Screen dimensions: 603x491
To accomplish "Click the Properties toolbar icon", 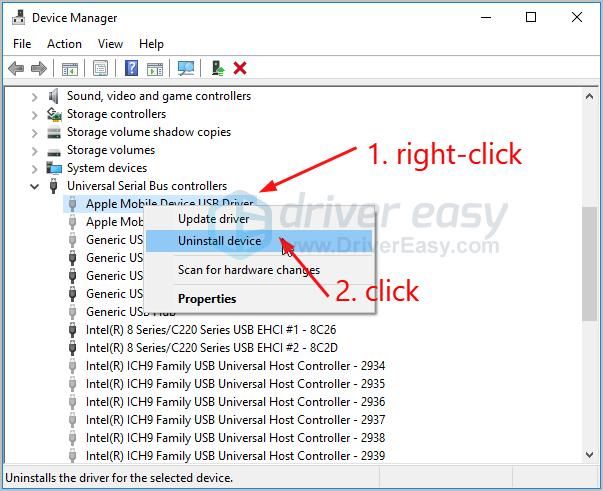I will click(100, 68).
